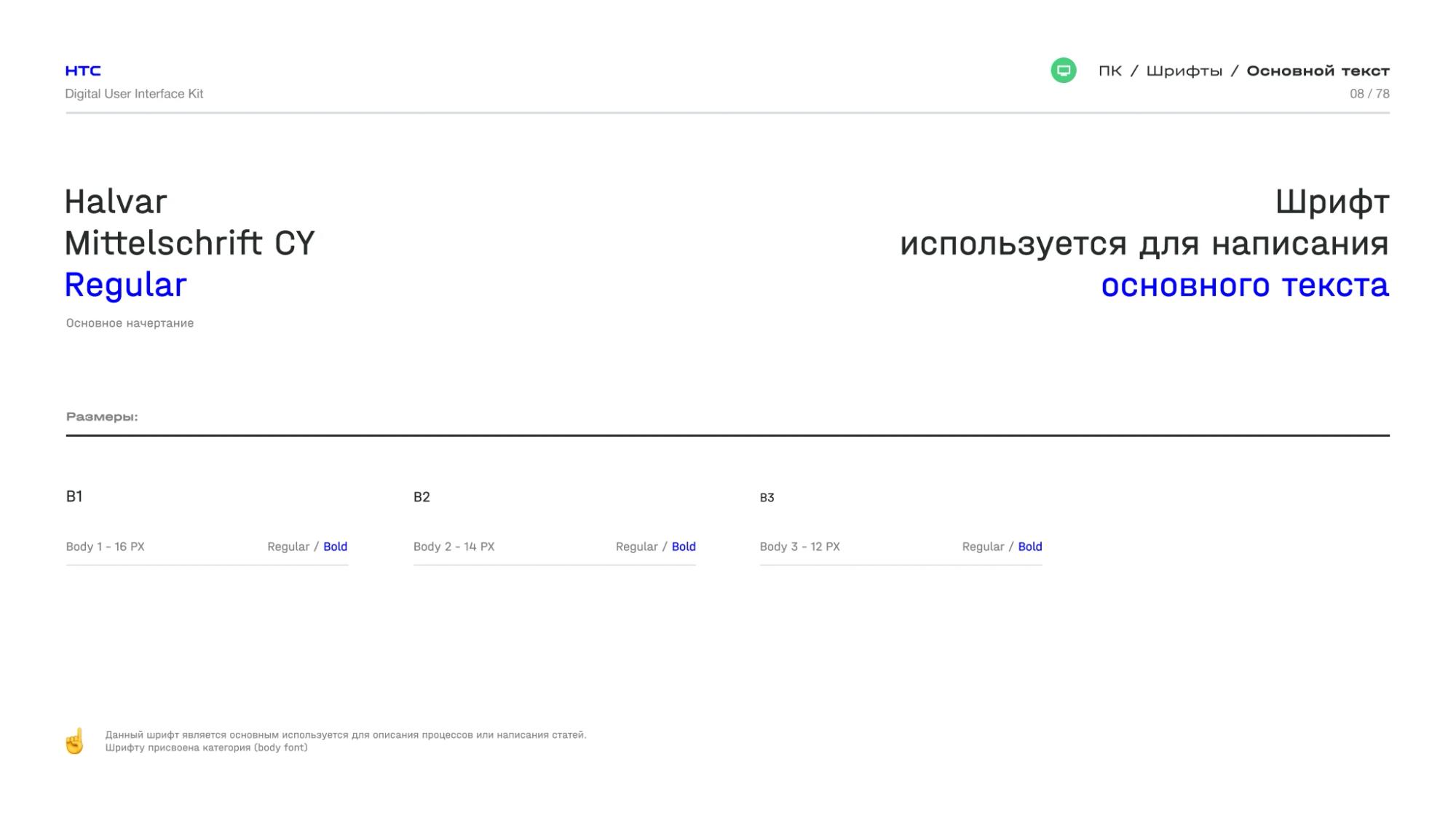Click Bold link under Body 3
Screen dimensions: 1456x818
pos(1030,547)
